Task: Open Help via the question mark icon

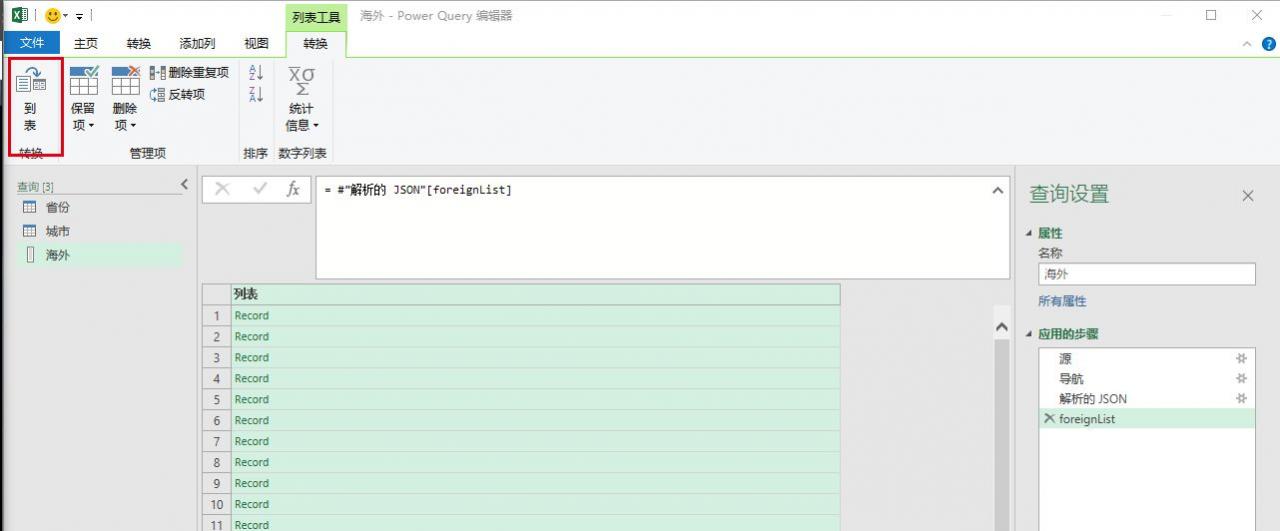Action: 1268,44
